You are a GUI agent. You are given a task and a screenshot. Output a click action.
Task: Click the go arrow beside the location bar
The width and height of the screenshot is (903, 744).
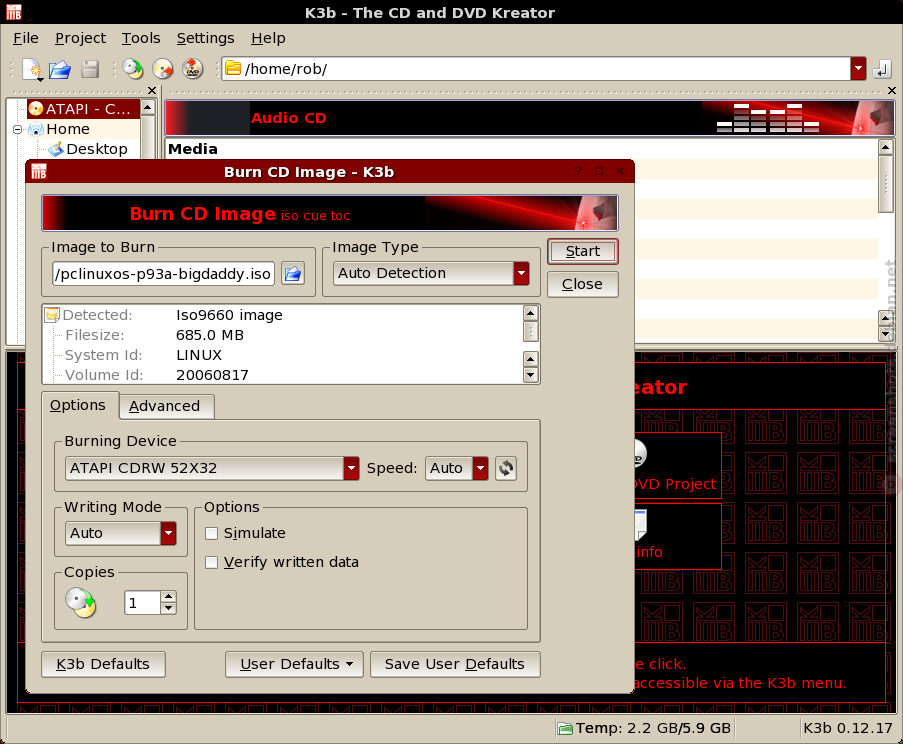tap(881, 69)
